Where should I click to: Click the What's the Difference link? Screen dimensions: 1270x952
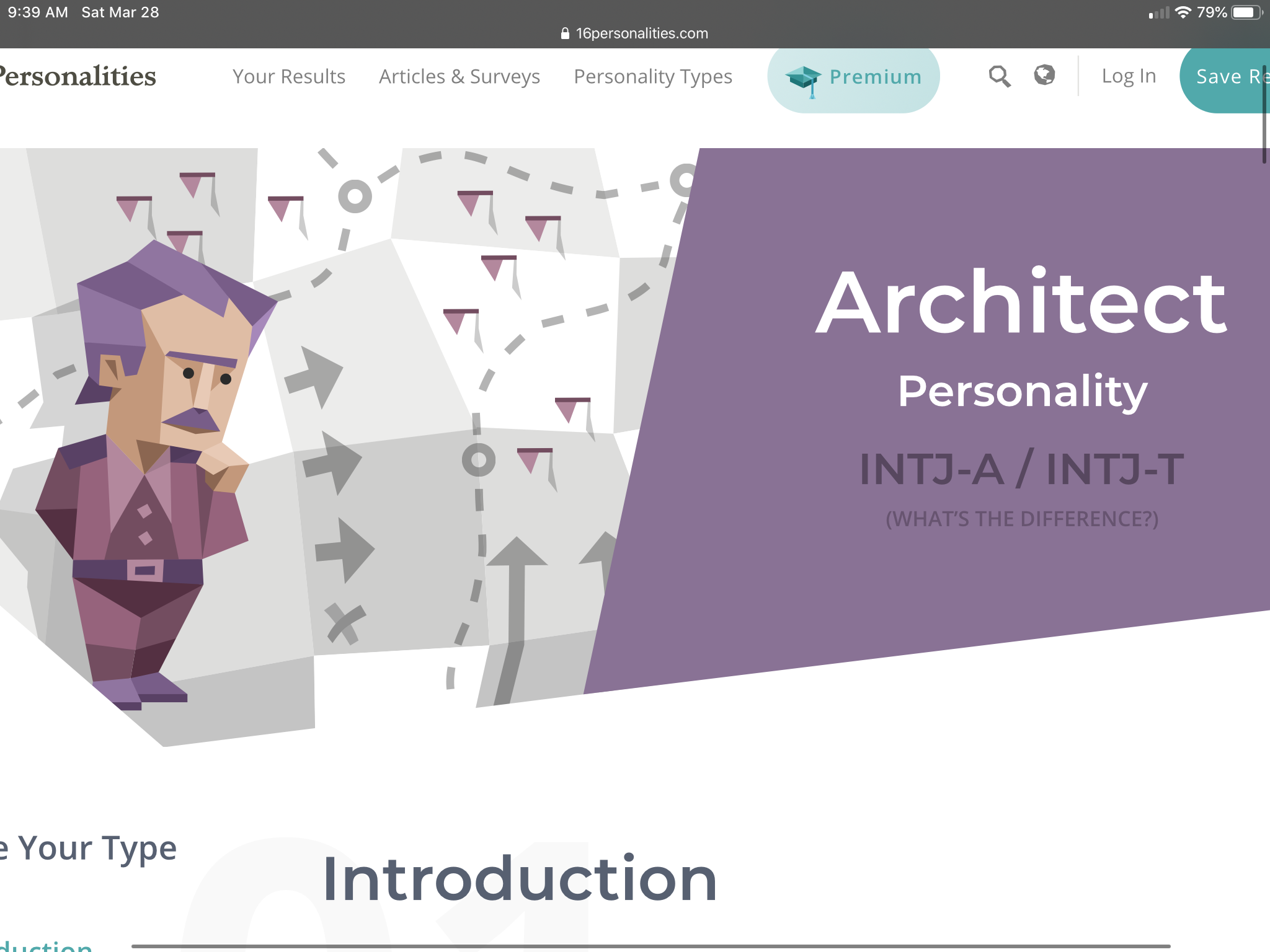coord(1022,519)
